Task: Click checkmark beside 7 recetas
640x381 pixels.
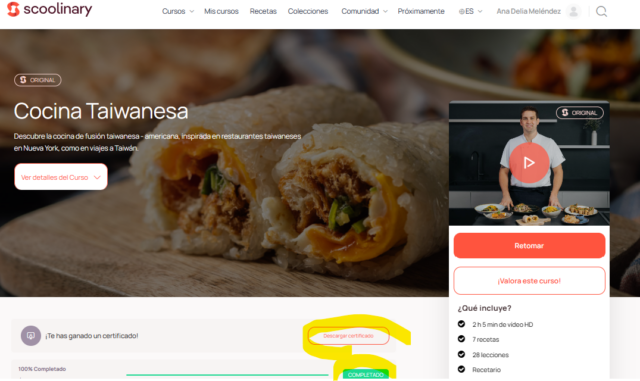Action: point(461,339)
